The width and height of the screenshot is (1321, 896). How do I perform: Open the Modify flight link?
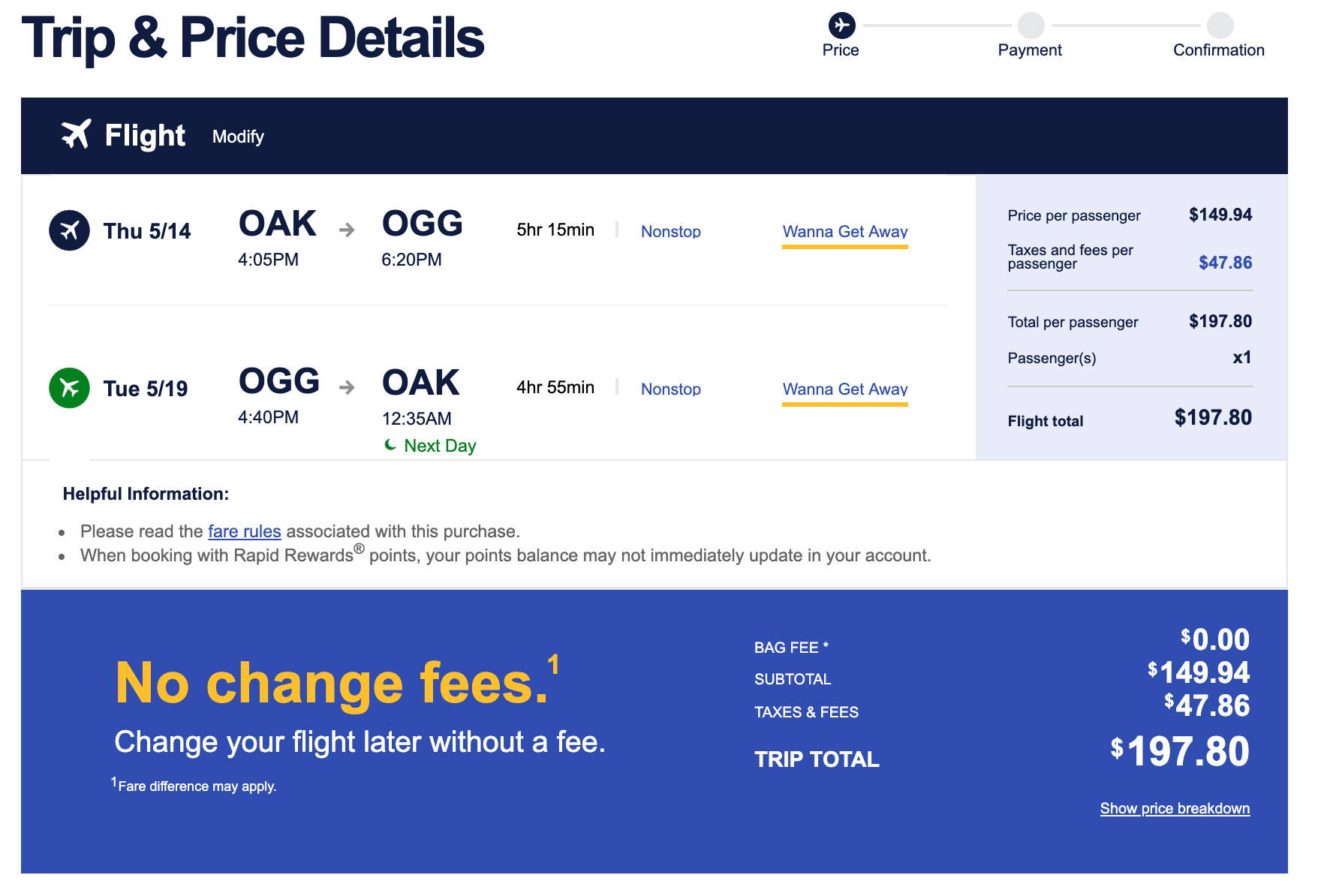tap(238, 137)
